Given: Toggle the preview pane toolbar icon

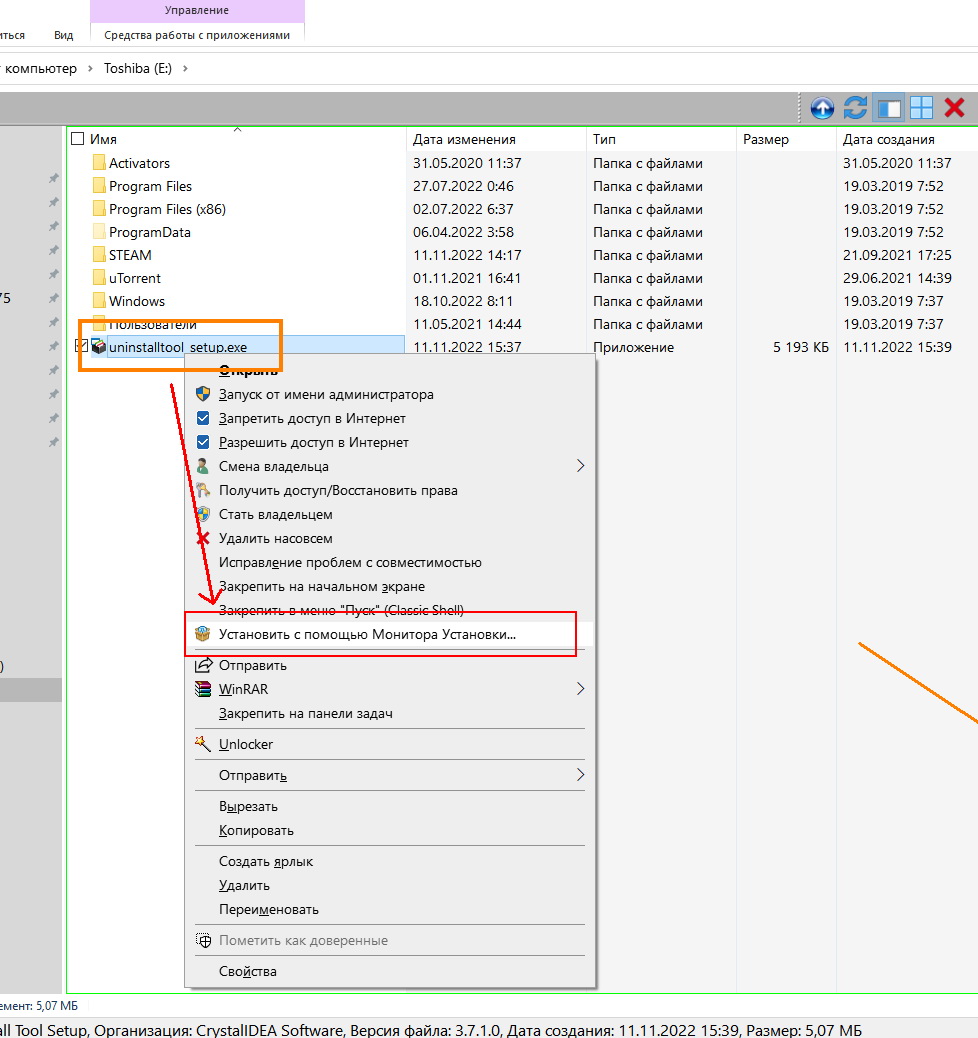Looking at the screenshot, I should [x=888, y=108].
